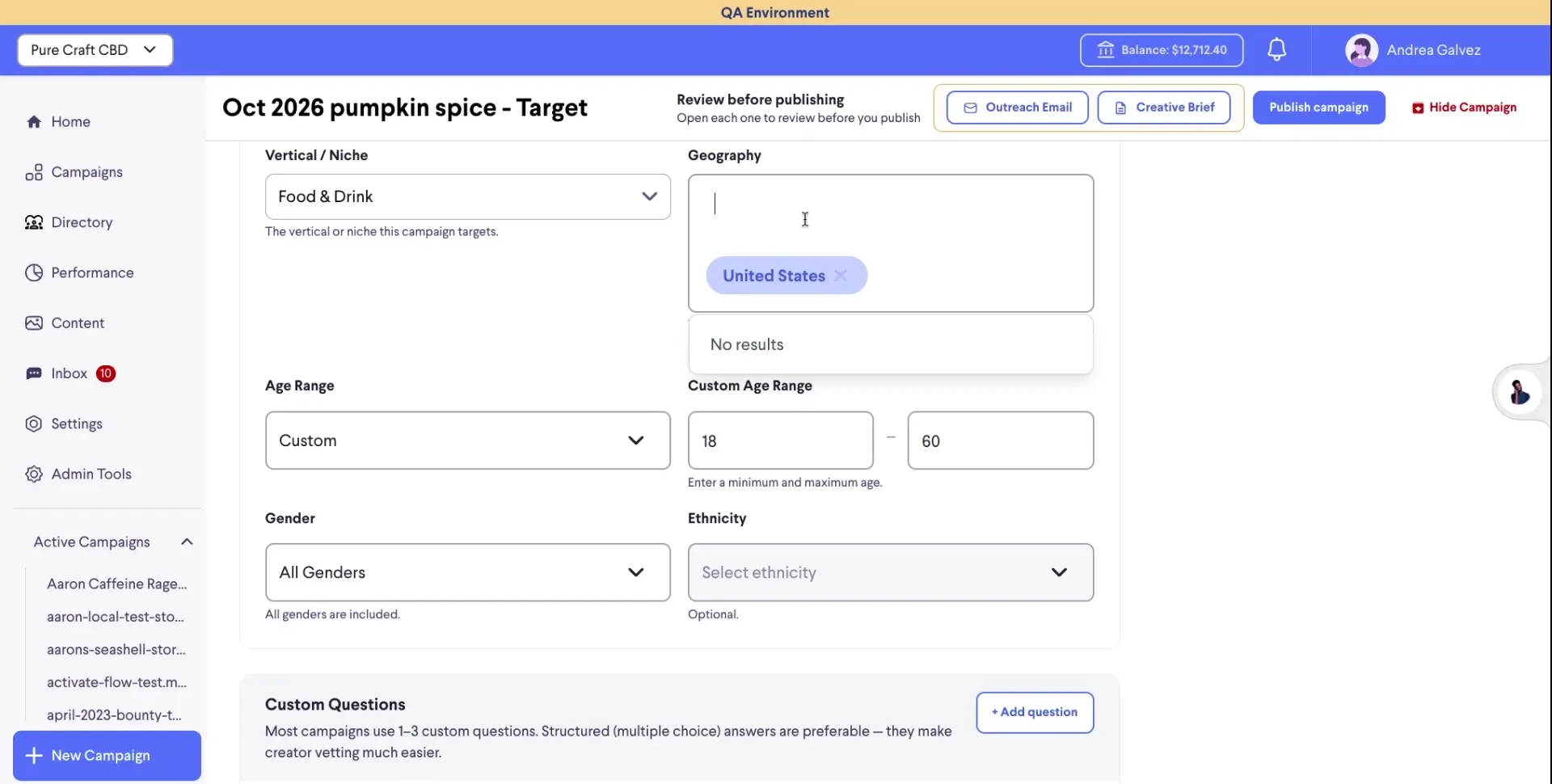
Task: Click the Balance $12,712.40 button
Action: (x=1162, y=50)
